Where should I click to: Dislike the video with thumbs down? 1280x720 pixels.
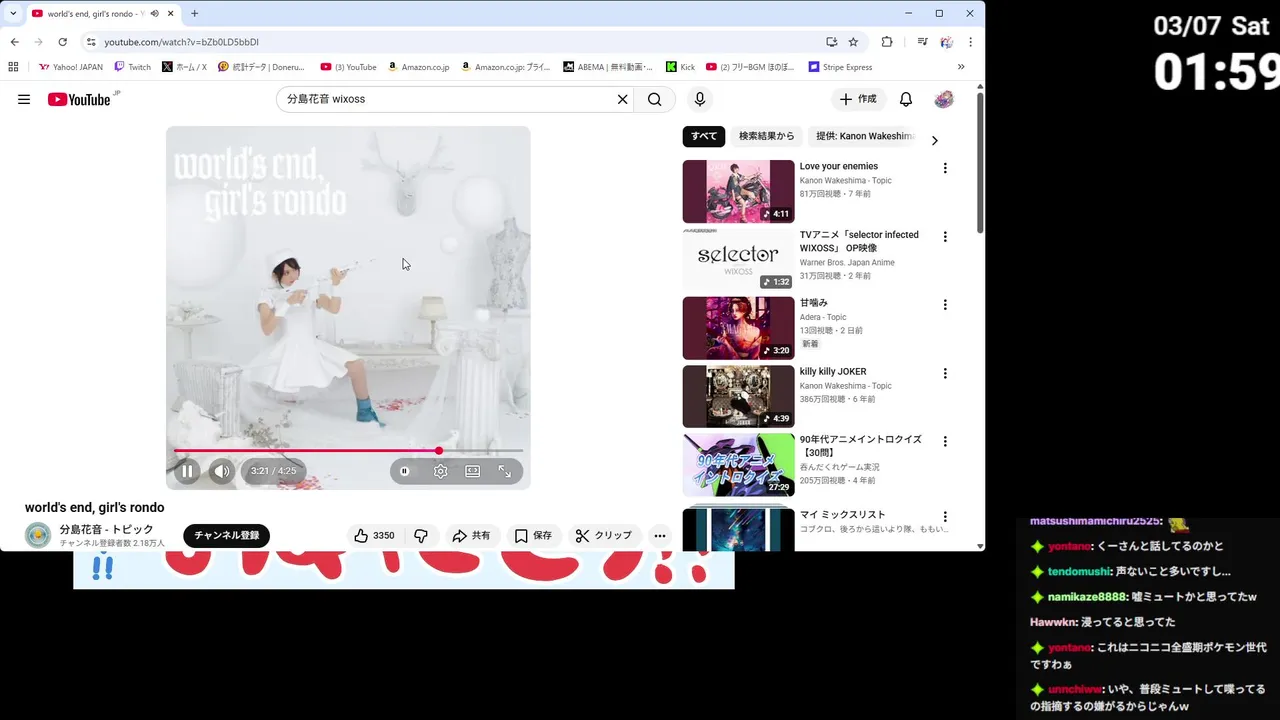(x=421, y=536)
